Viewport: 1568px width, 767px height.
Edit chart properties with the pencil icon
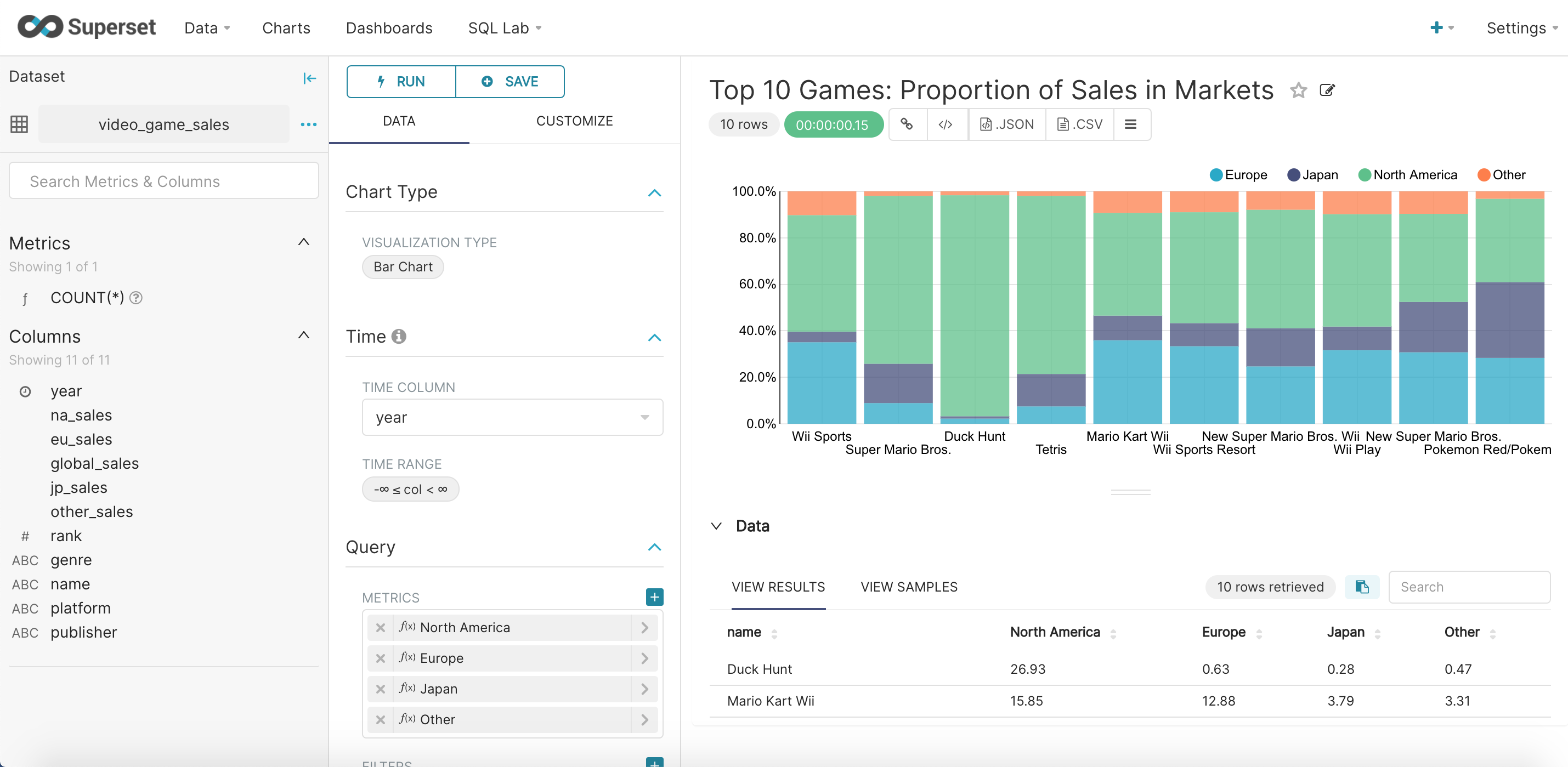tap(1328, 90)
